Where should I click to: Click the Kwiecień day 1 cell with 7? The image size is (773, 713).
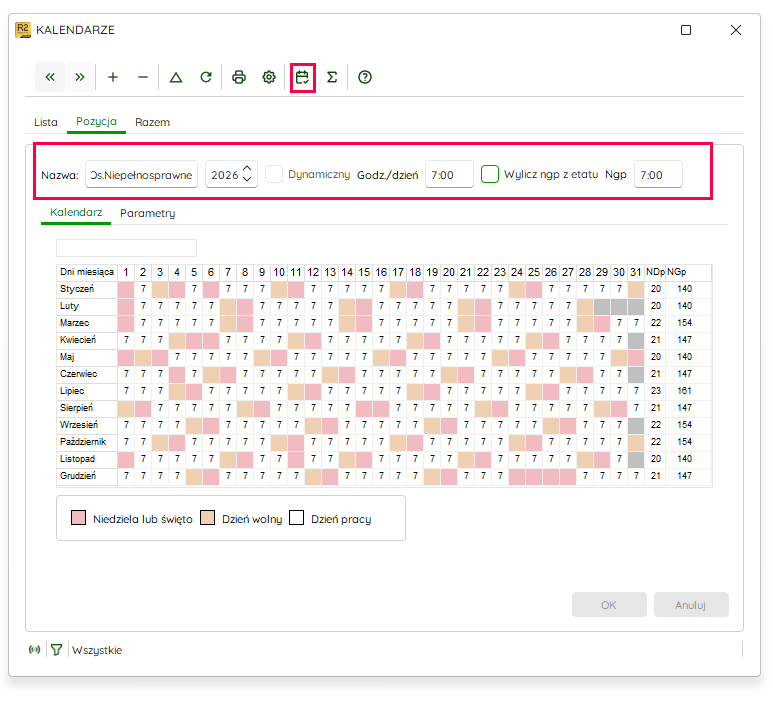126,340
